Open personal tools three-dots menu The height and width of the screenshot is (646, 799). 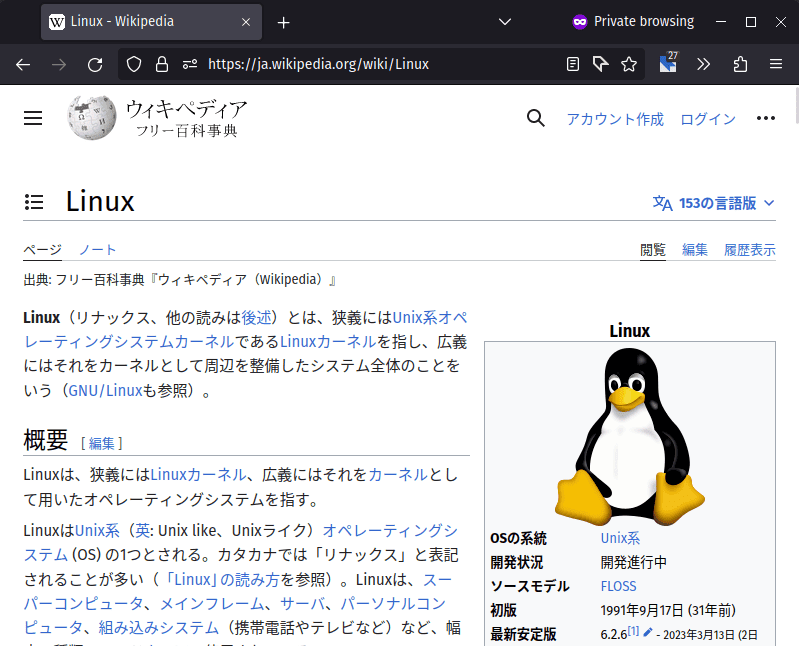click(765, 118)
